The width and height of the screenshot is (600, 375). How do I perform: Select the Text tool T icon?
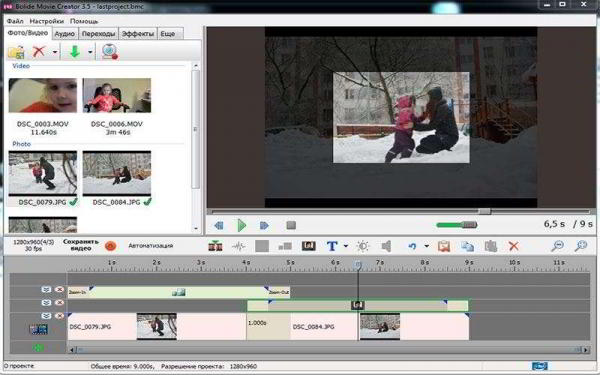[332, 246]
